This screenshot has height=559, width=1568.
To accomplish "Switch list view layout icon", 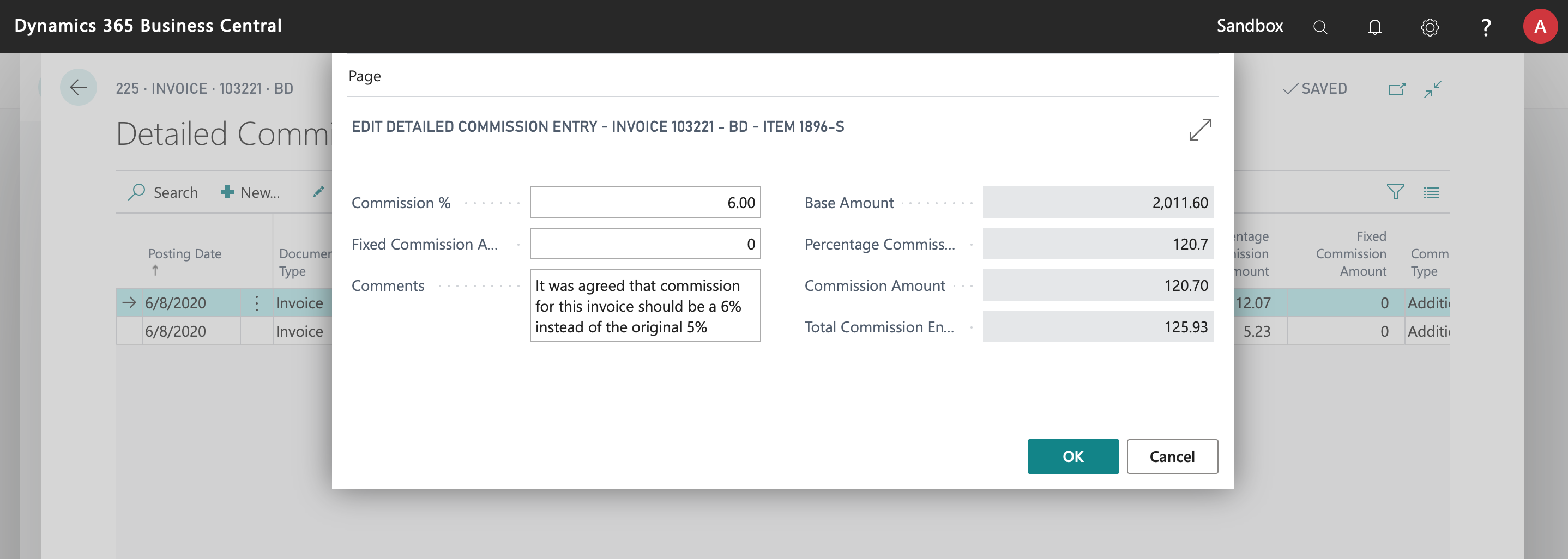I will pos(1432,193).
